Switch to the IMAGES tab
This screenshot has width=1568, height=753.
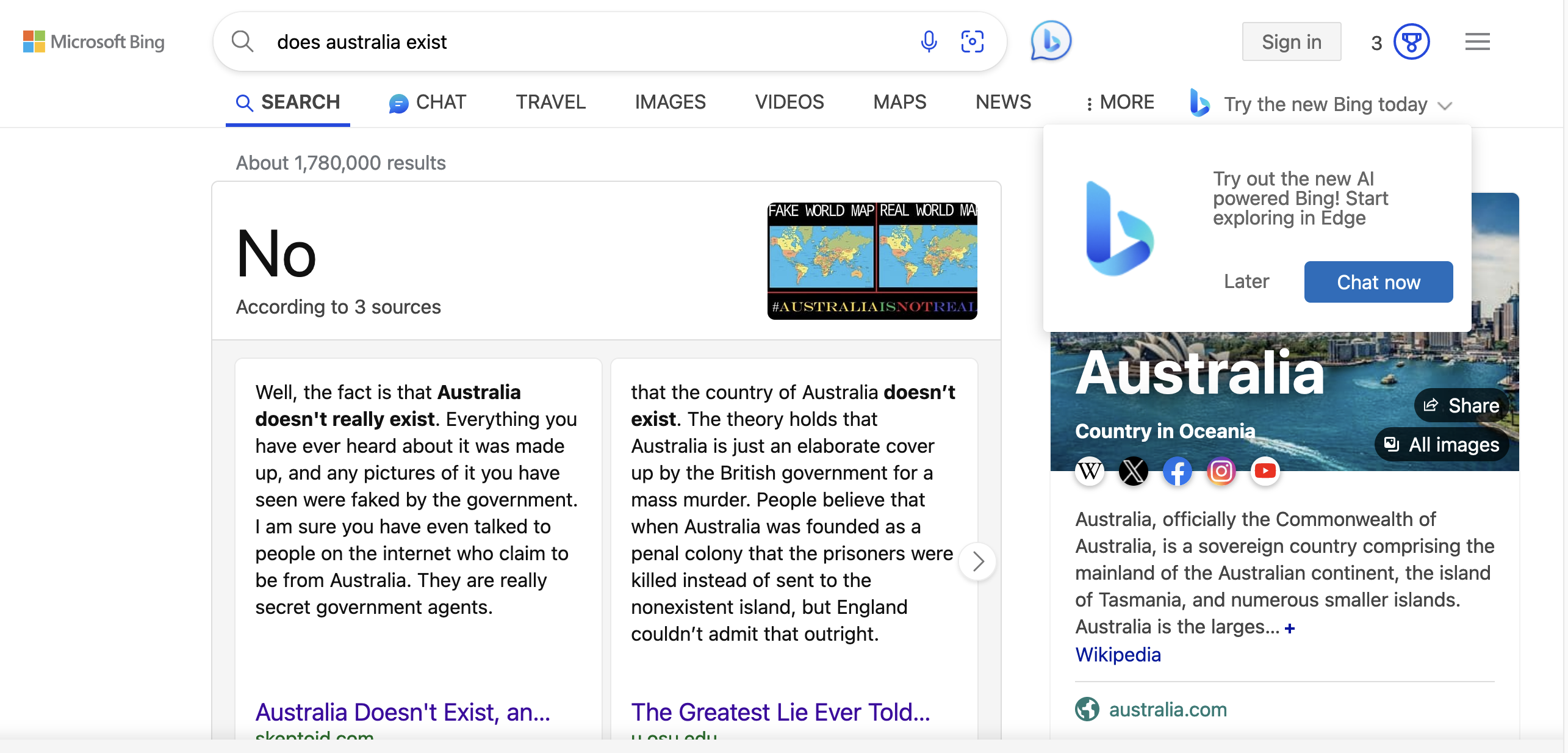[670, 102]
